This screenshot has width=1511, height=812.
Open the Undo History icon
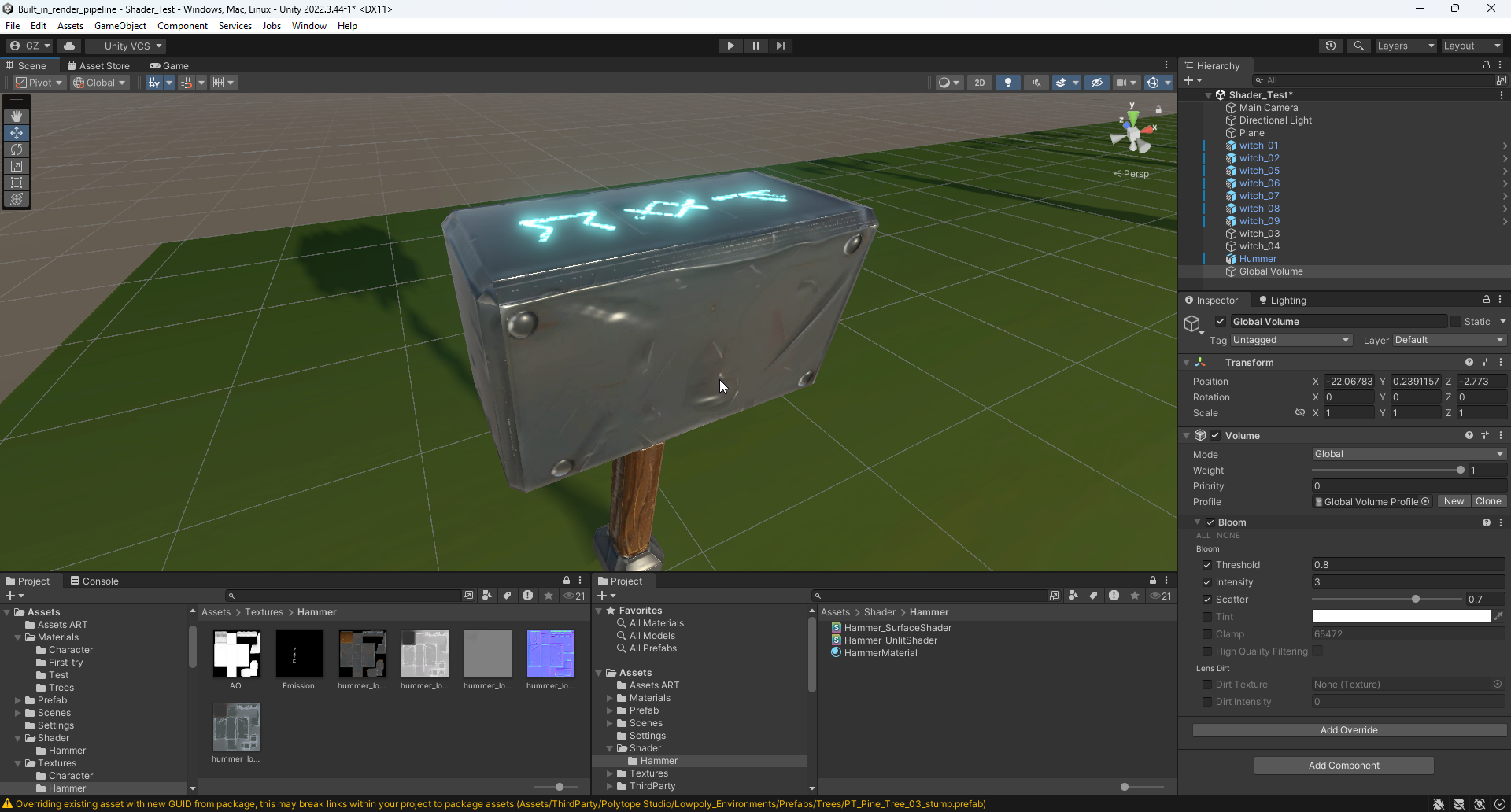[x=1330, y=46]
